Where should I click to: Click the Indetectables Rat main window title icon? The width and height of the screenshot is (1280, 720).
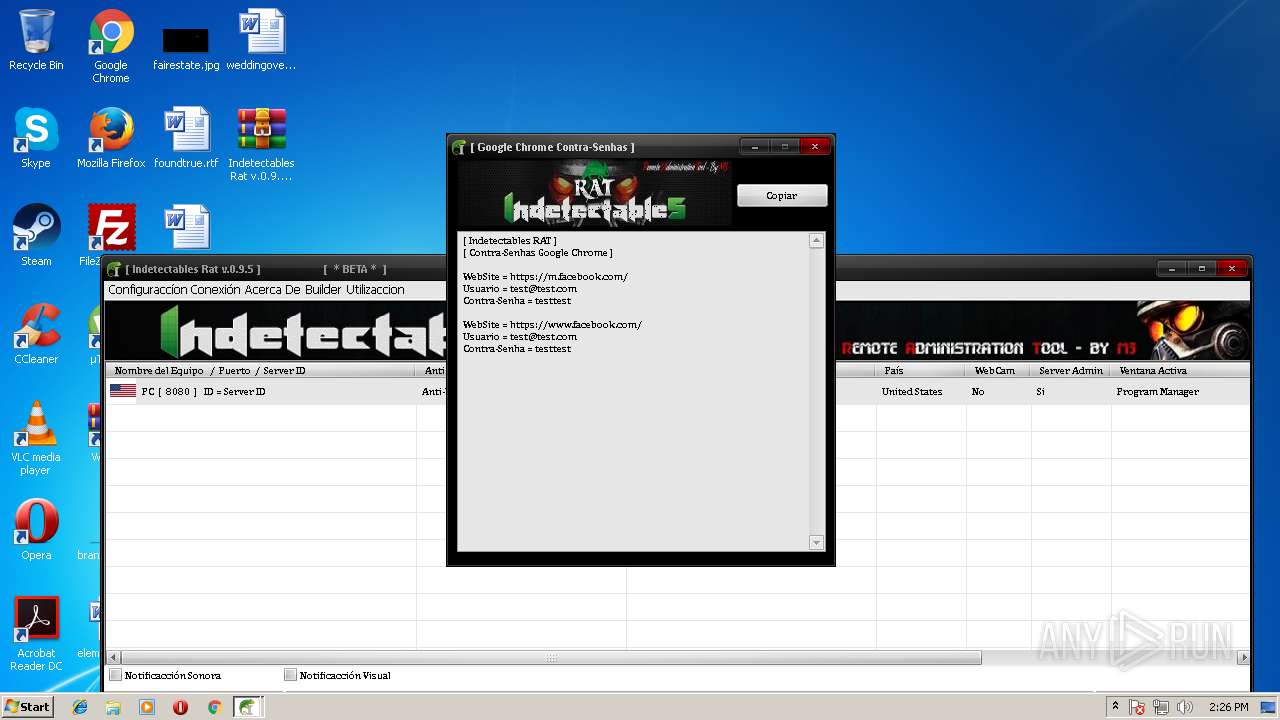click(x=115, y=269)
